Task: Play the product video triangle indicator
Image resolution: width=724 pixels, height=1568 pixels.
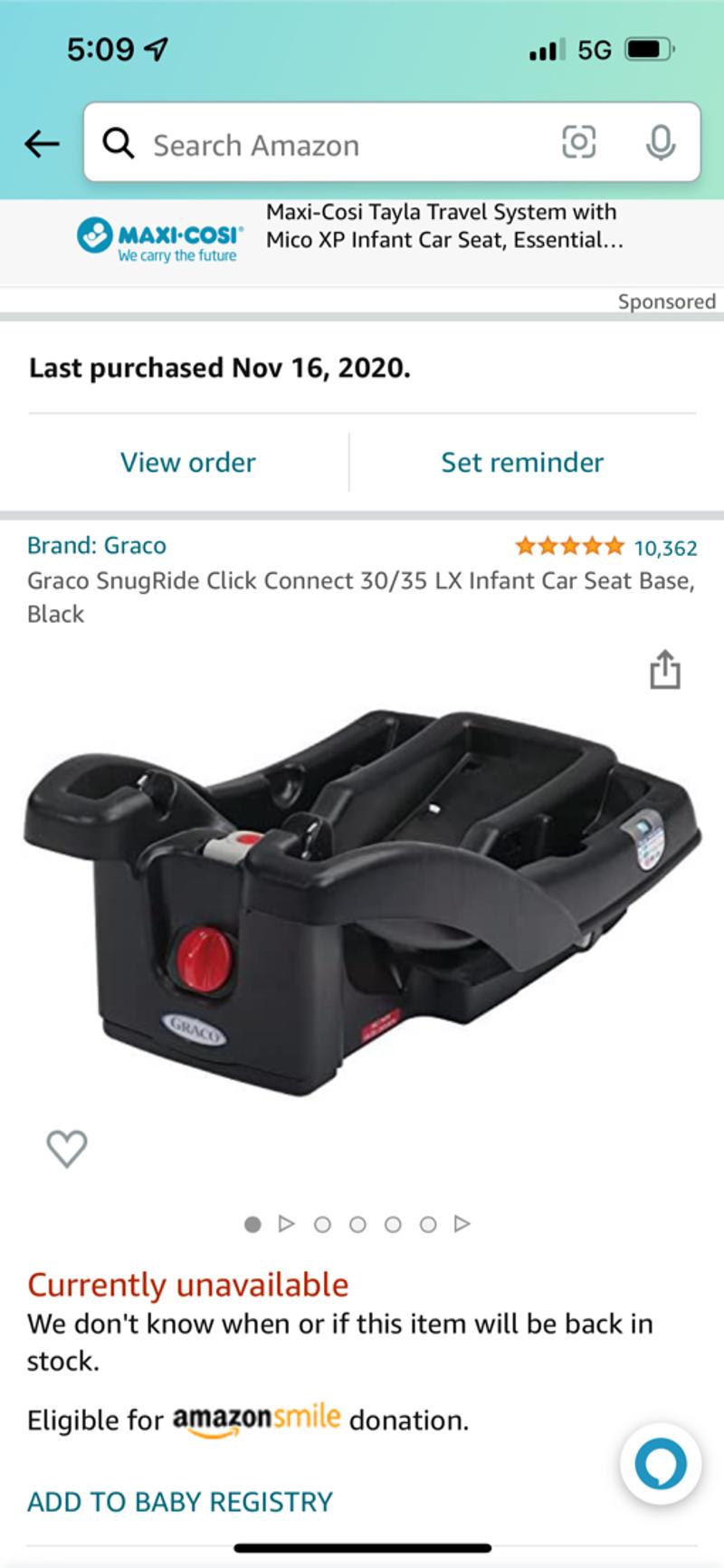Action: [287, 1224]
